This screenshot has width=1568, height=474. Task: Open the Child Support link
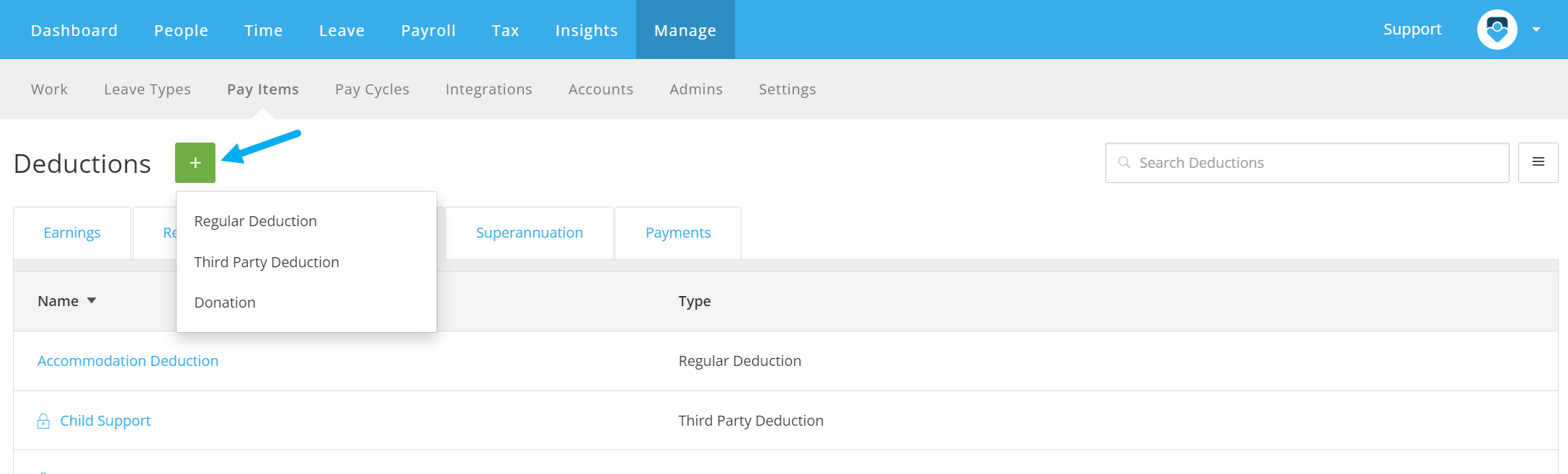pos(105,421)
